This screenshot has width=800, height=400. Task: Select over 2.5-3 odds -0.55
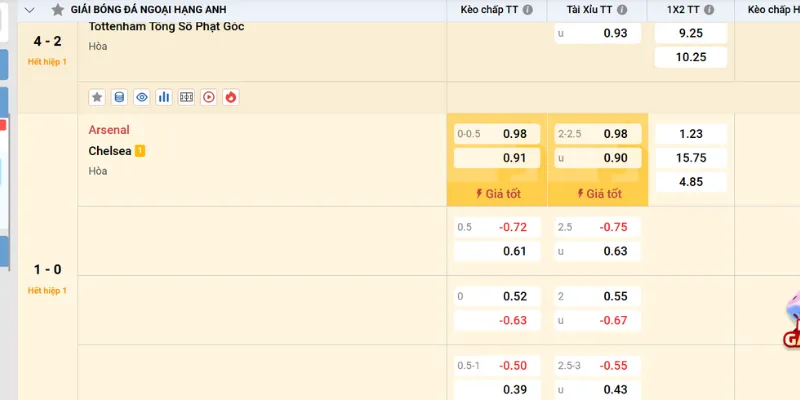[598, 366]
